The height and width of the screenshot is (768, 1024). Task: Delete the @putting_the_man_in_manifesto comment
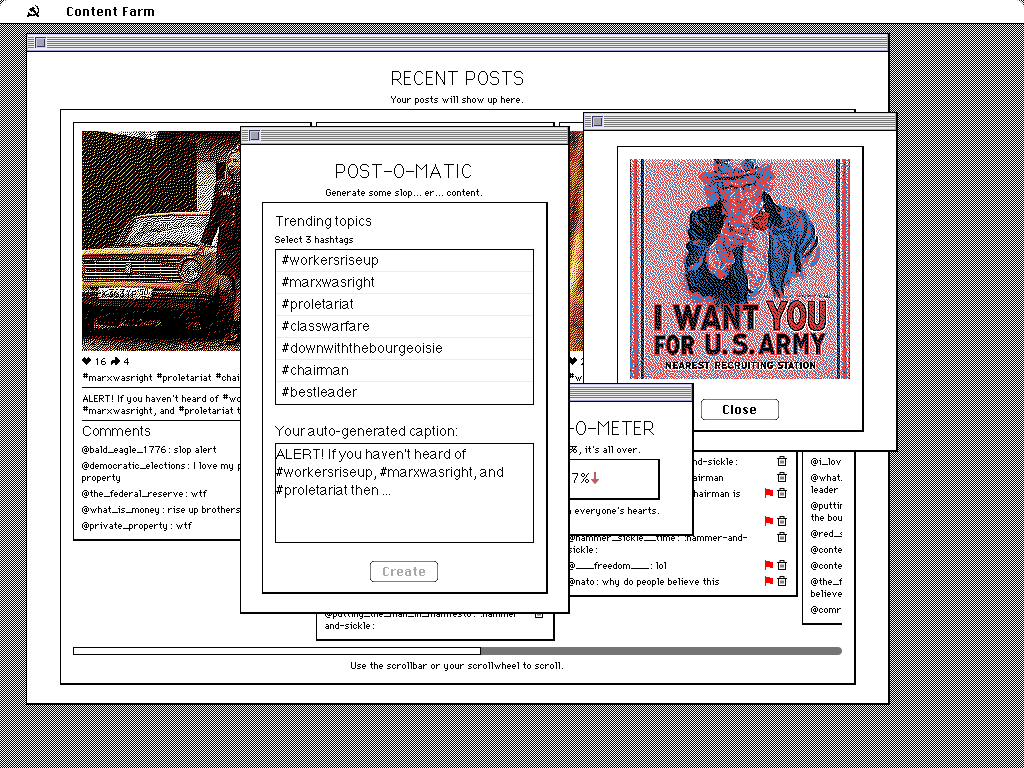click(539, 615)
